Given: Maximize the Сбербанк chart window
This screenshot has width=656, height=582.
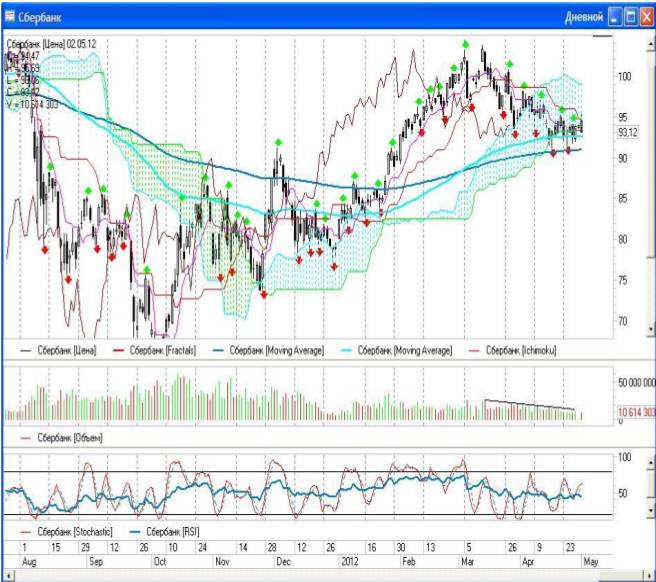Looking at the screenshot, I should point(630,17).
